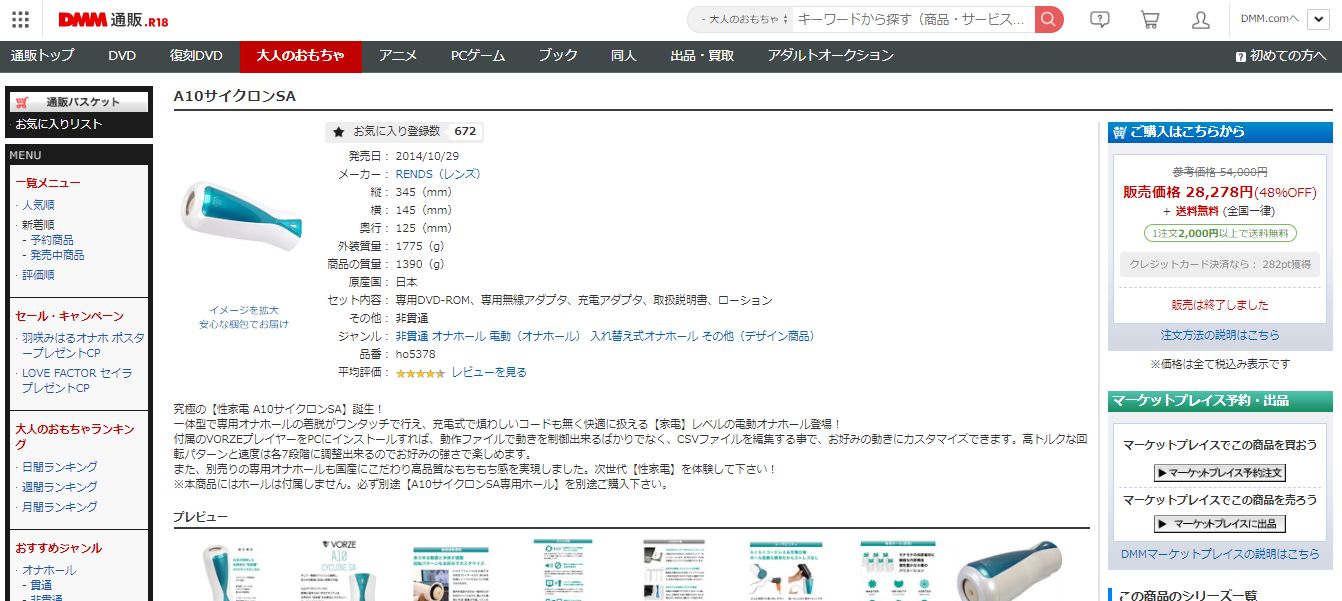Open the 月間ランキング link
The image size is (1342, 601).
point(60,507)
